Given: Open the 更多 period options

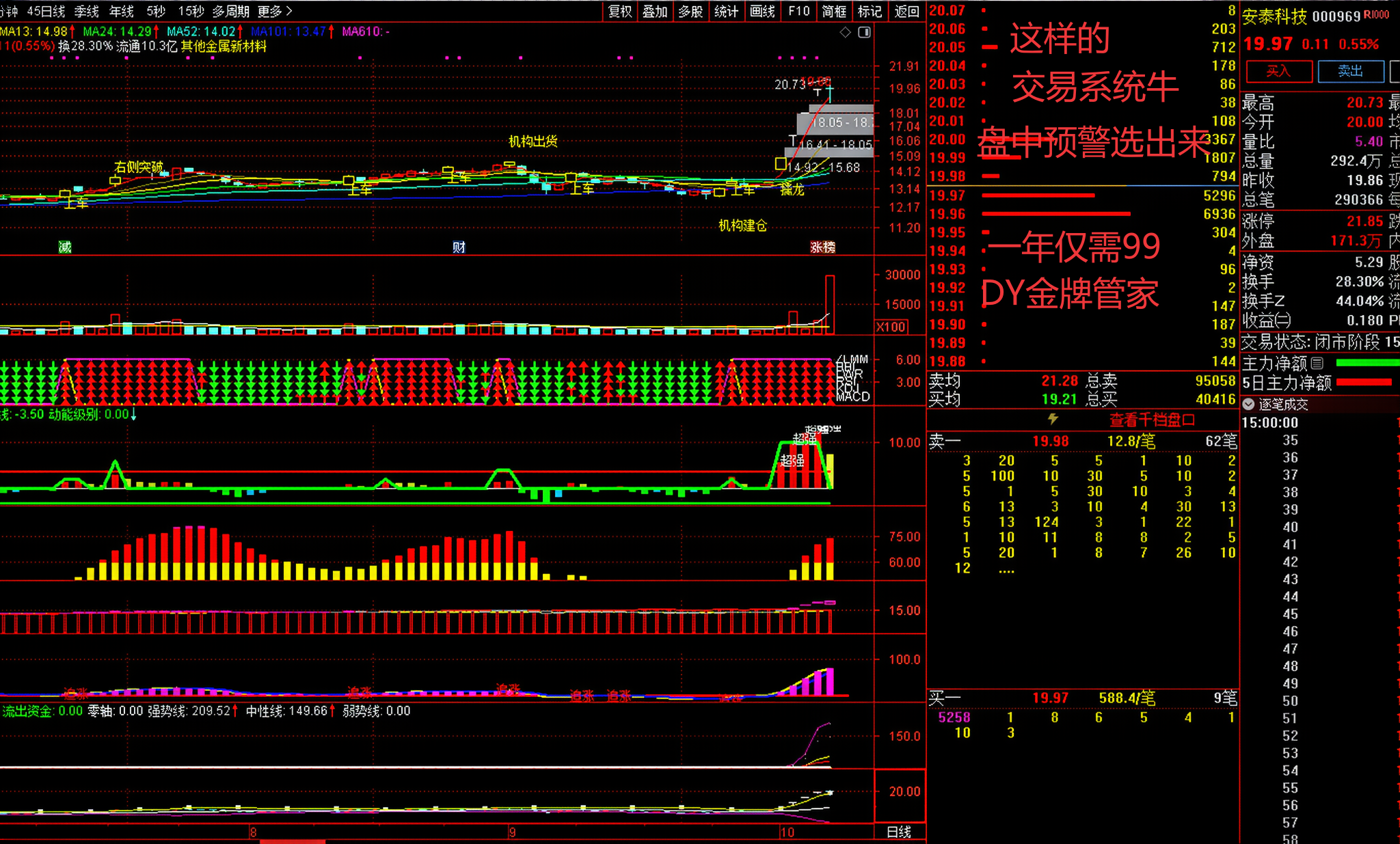Looking at the screenshot, I should pyautogui.click(x=275, y=11).
